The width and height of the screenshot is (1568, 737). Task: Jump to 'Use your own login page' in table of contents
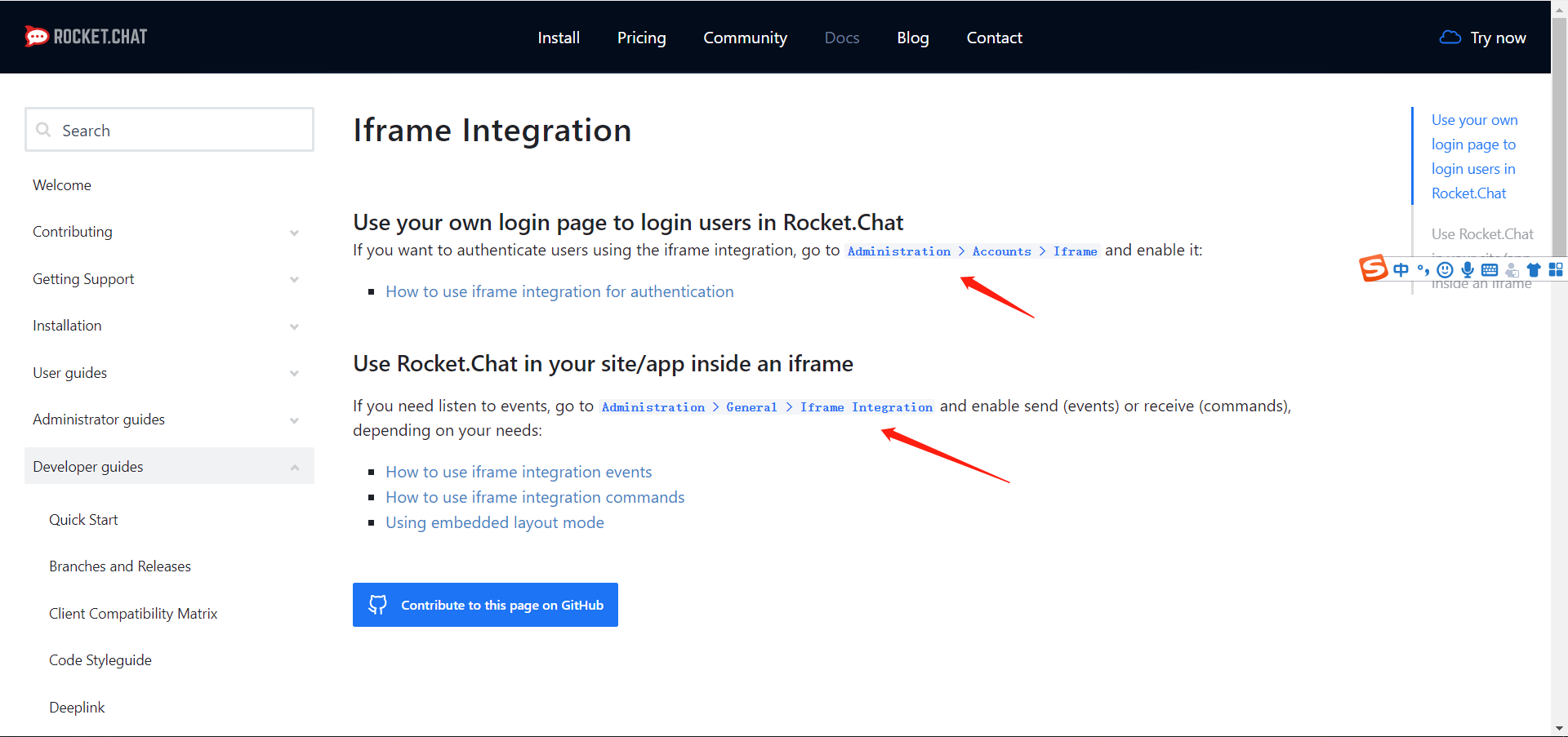[1474, 157]
